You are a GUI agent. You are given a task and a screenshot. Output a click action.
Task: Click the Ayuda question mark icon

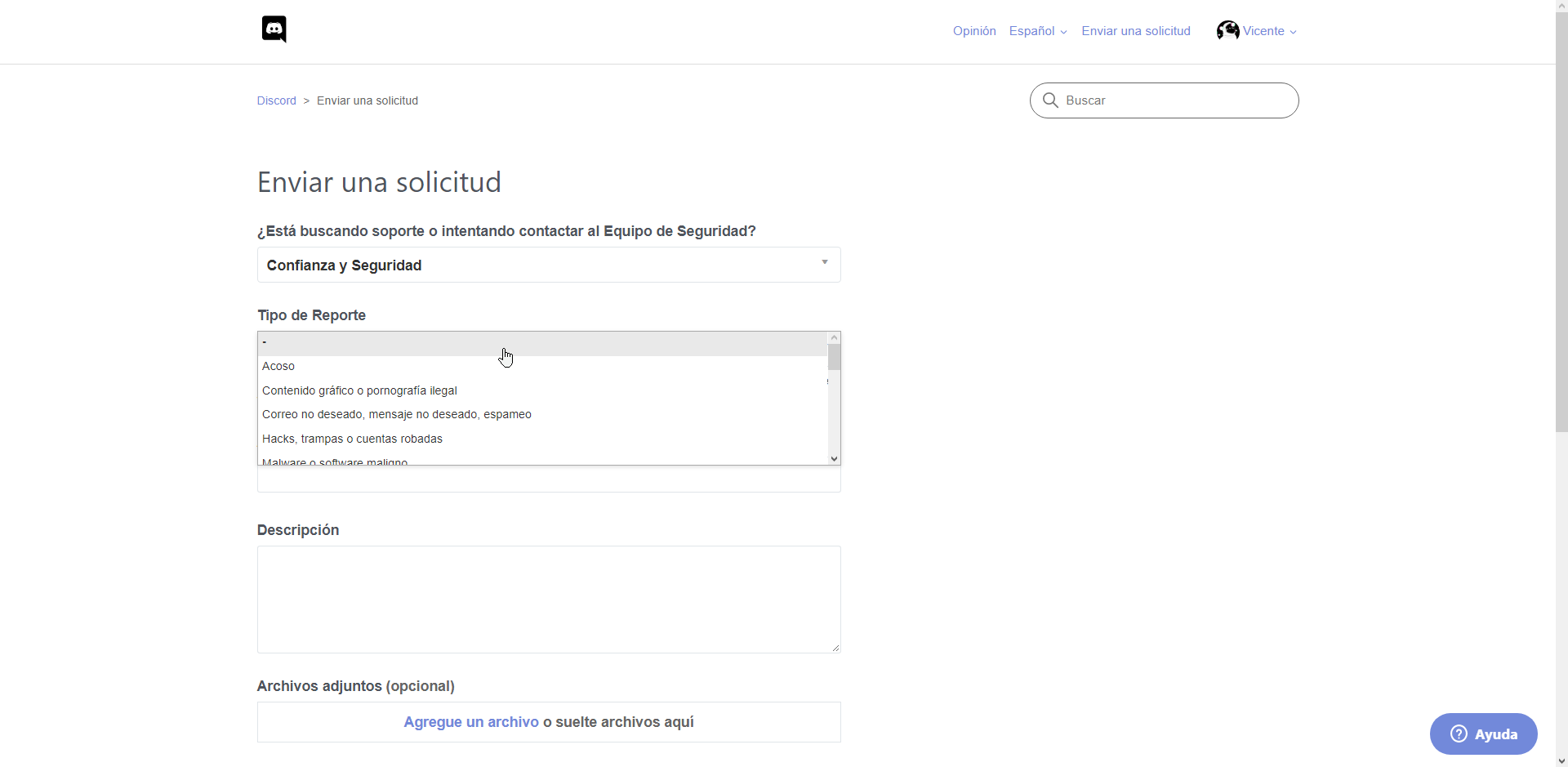point(1459,734)
